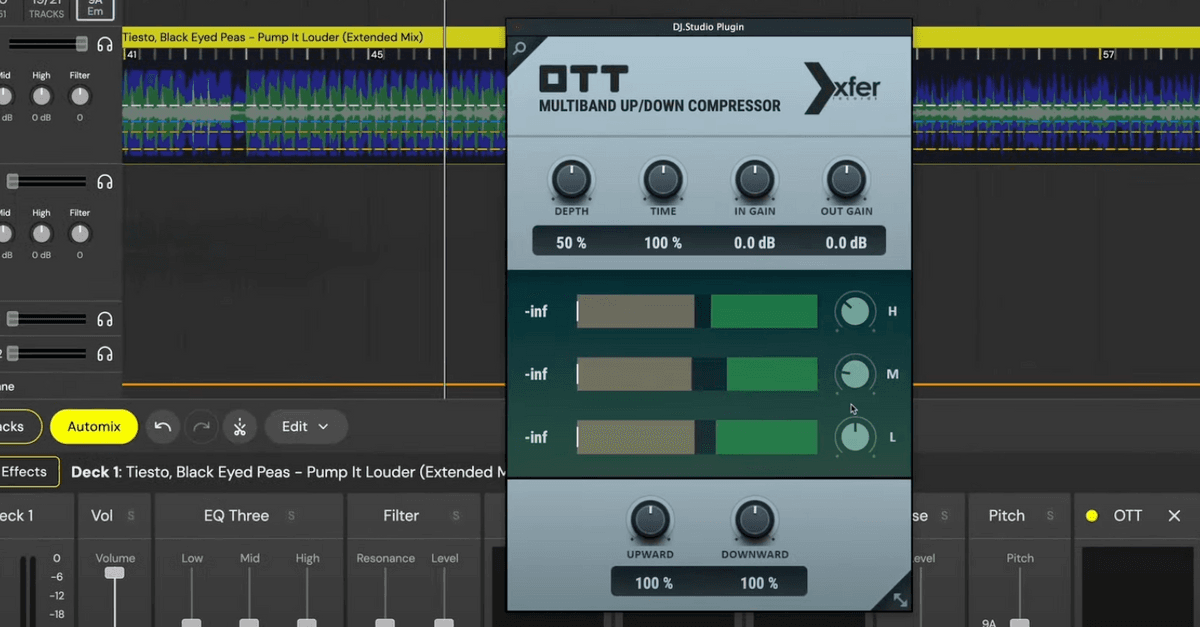The image size is (1200, 627).
Task: Toggle the yellow enable dot on the OTT effect
Action: 1091,516
